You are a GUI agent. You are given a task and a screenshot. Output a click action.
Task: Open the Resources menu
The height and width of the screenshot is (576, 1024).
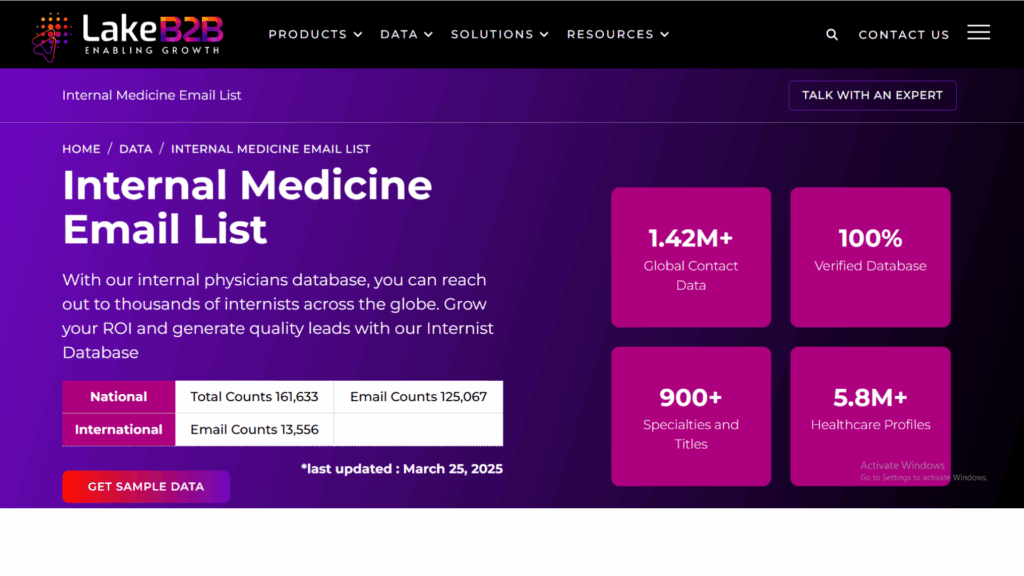coord(618,34)
